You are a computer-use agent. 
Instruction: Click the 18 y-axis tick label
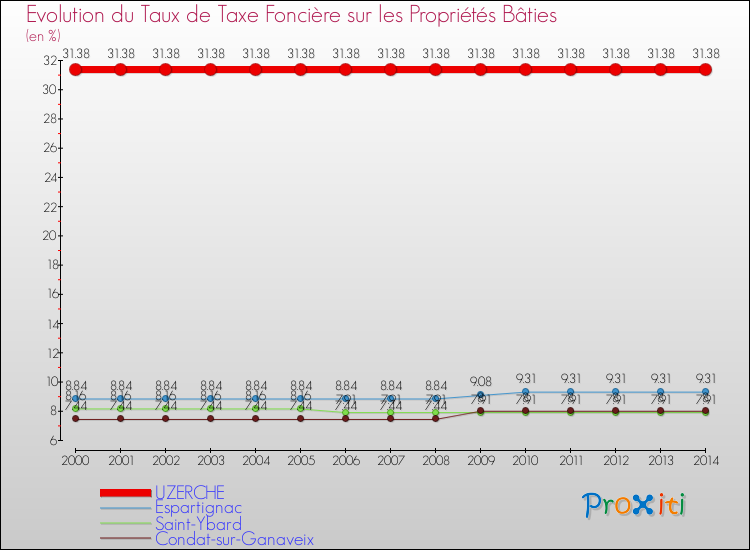(52, 264)
